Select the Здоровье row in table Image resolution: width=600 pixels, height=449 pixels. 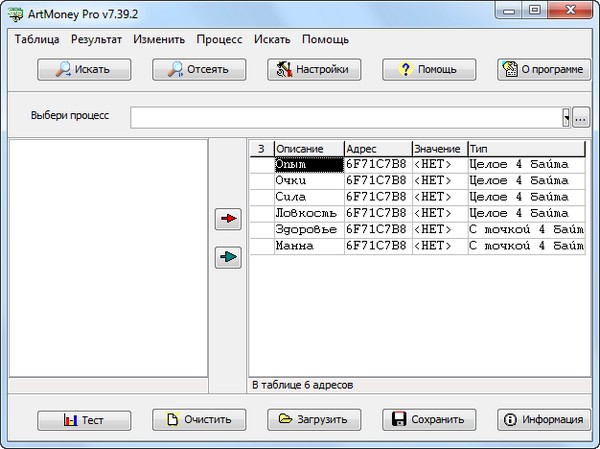(308, 229)
